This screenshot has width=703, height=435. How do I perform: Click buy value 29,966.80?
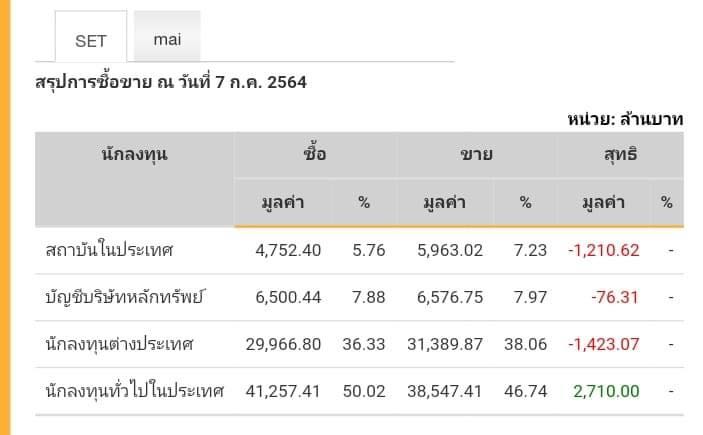tap(283, 344)
